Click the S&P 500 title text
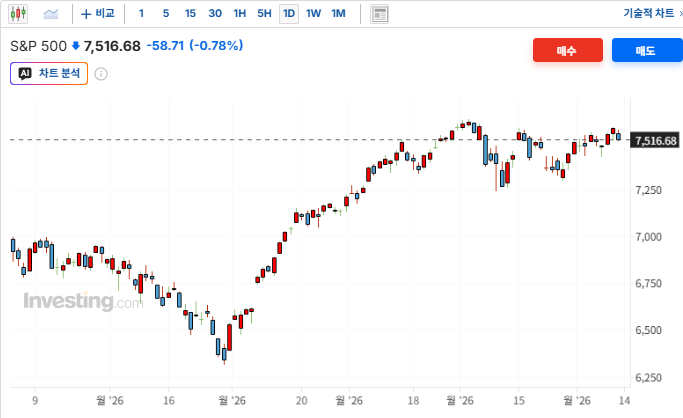The image size is (683, 418). point(38,46)
